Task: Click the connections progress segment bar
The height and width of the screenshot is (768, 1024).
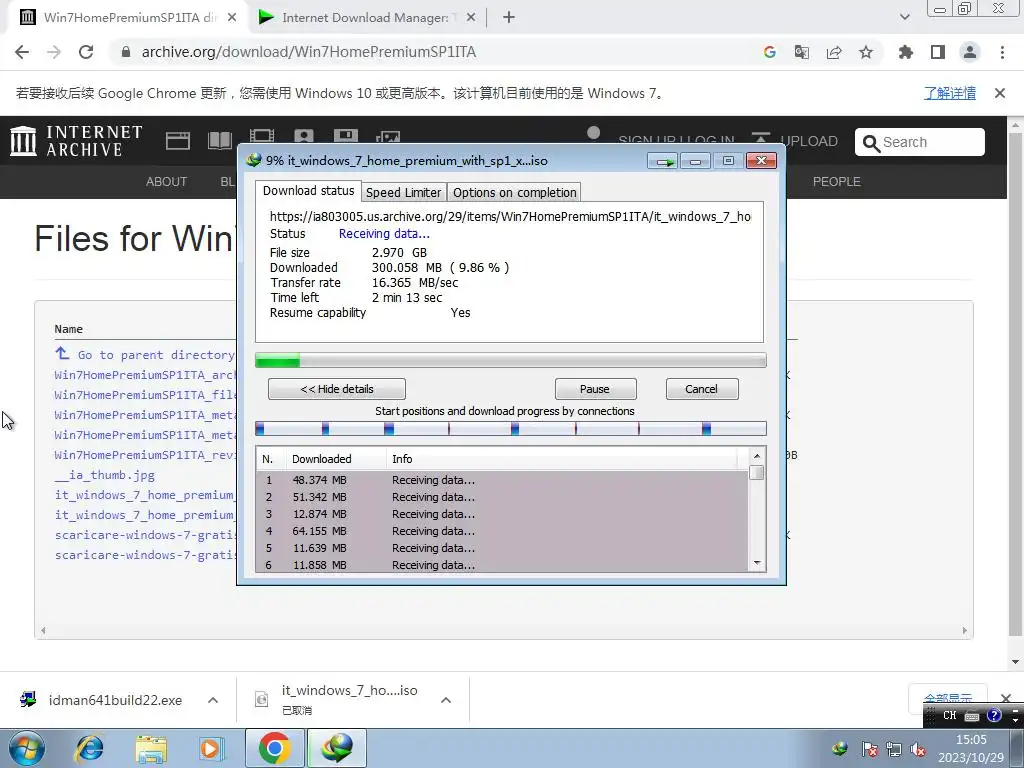Action: [x=511, y=429]
